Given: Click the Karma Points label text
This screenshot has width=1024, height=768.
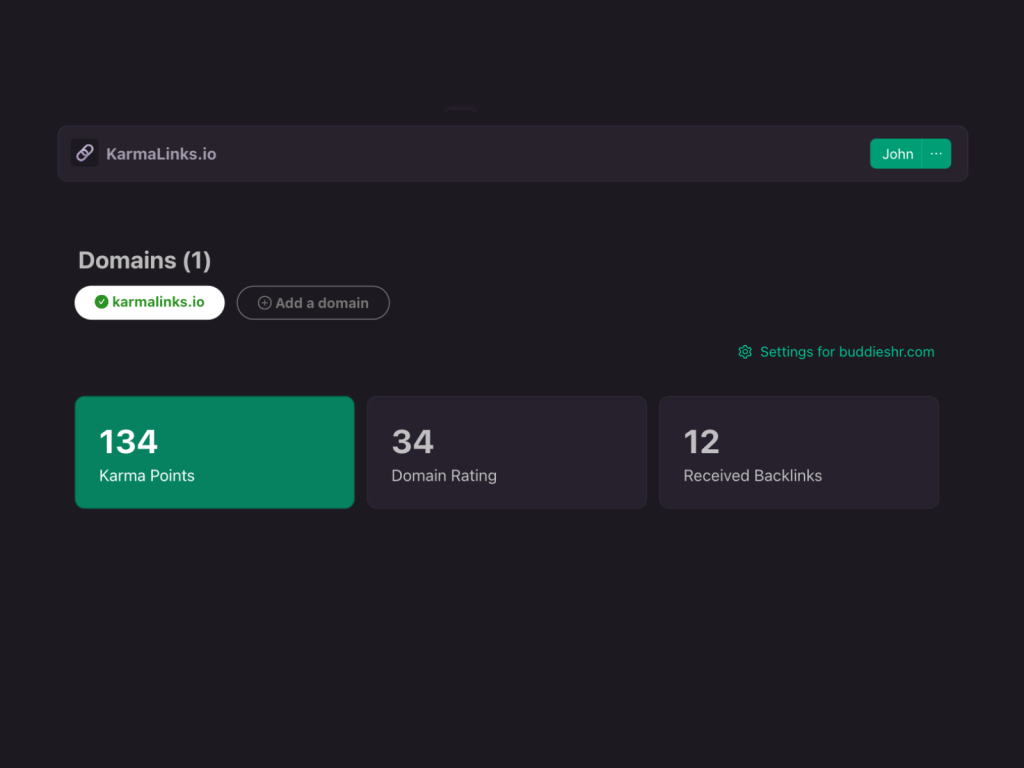Looking at the screenshot, I should pyautogui.click(x=147, y=476).
